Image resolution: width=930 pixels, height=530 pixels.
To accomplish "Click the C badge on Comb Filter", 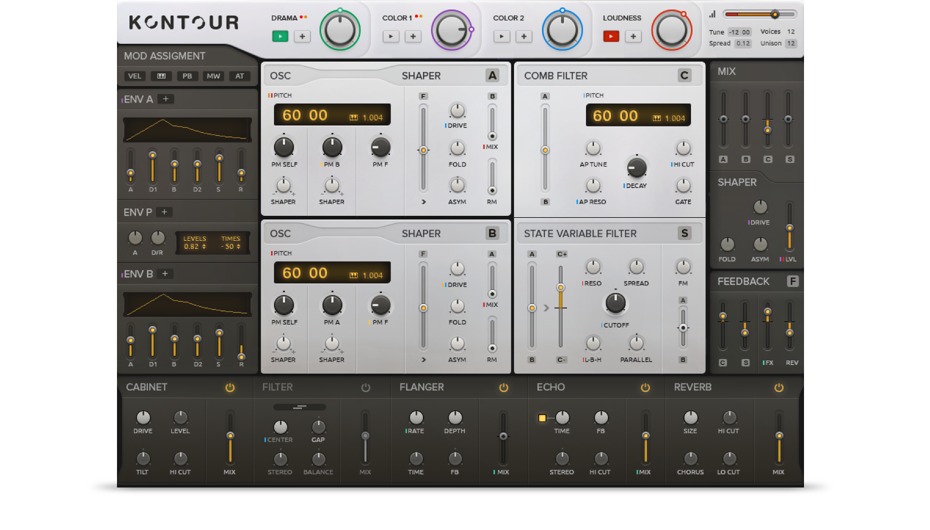I will pyautogui.click(x=684, y=75).
